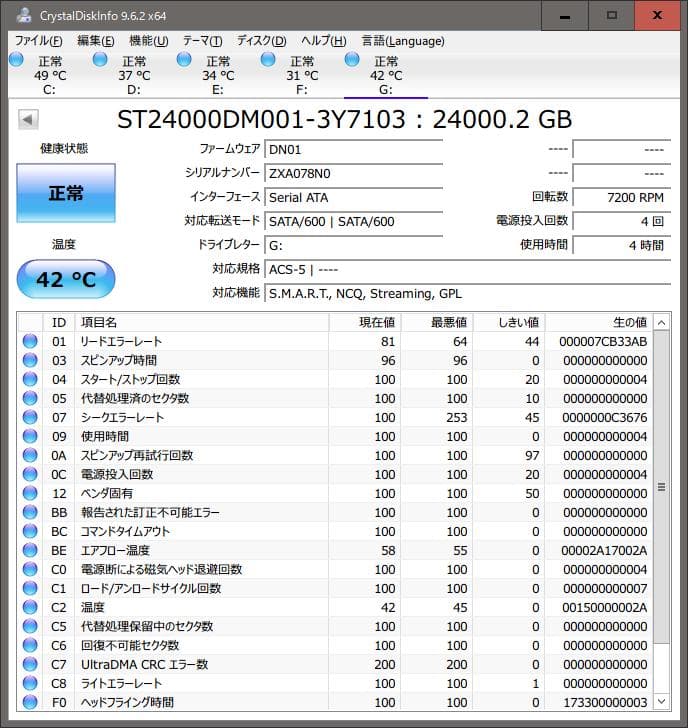Open the 機能(U) menu
The width and height of the screenshot is (688, 728).
tap(149, 41)
